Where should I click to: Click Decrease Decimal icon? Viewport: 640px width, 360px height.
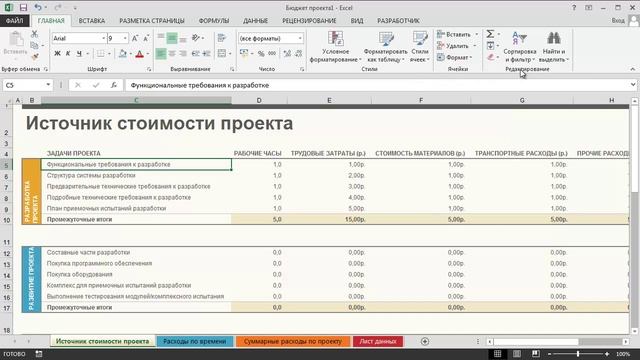click(299, 53)
